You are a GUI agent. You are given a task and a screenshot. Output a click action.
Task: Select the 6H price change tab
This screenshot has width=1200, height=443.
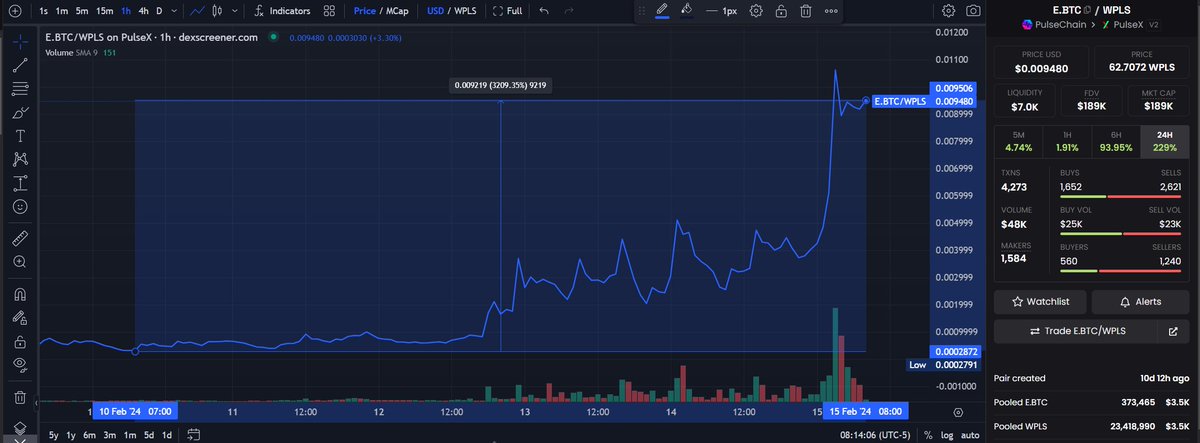point(1116,141)
